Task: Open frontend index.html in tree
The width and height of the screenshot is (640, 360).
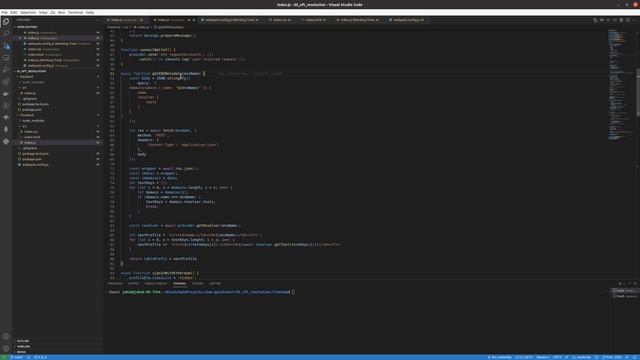Action: [x=32, y=137]
